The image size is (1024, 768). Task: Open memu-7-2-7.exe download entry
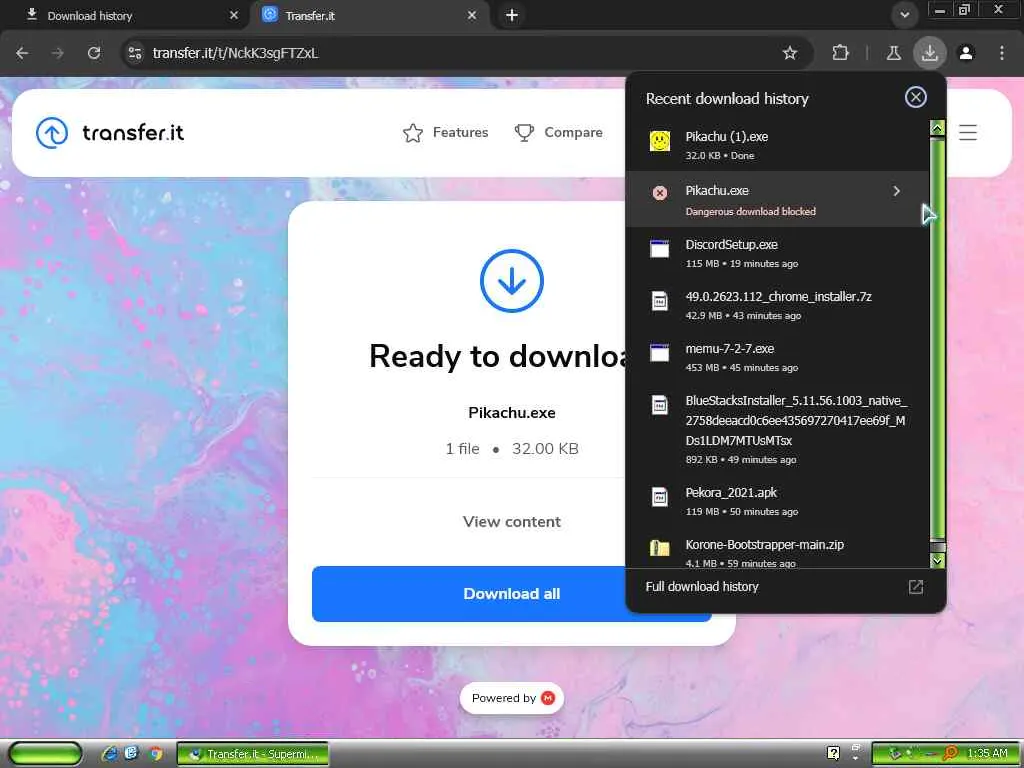(x=777, y=357)
